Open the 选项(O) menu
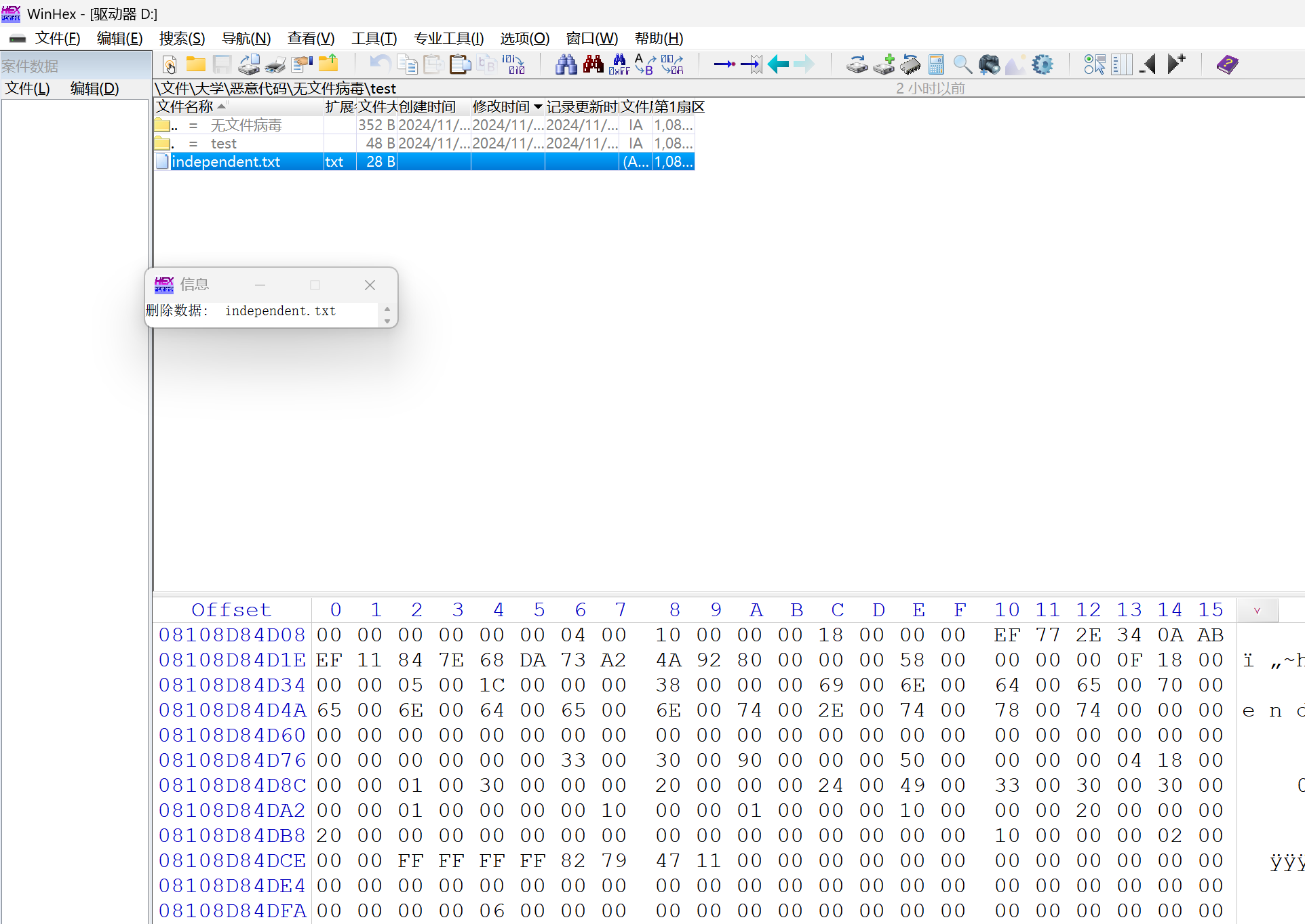The image size is (1305, 924). pyautogui.click(x=524, y=39)
